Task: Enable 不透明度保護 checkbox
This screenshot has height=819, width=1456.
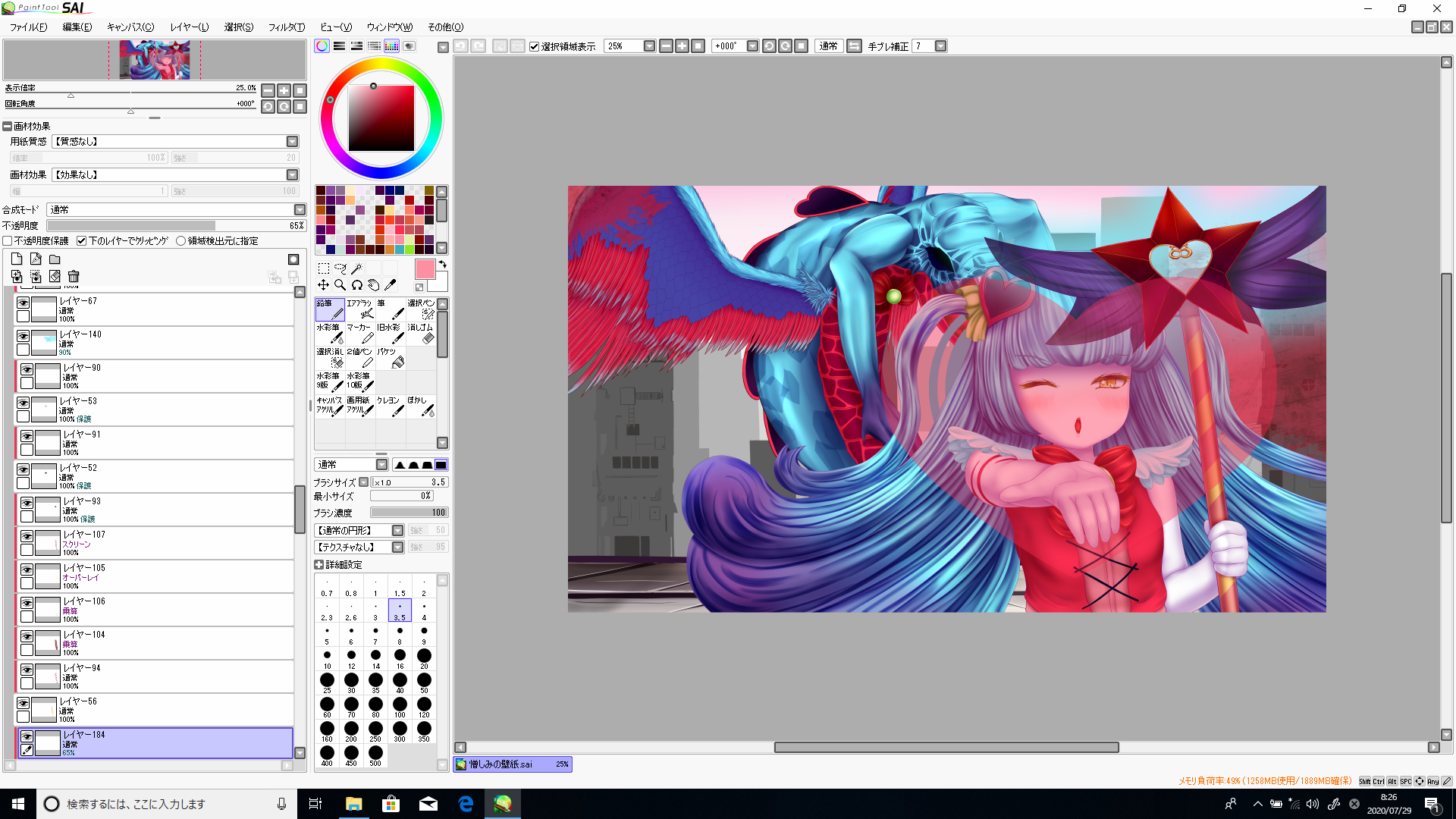Action: pyautogui.click(x=8, y=241)
